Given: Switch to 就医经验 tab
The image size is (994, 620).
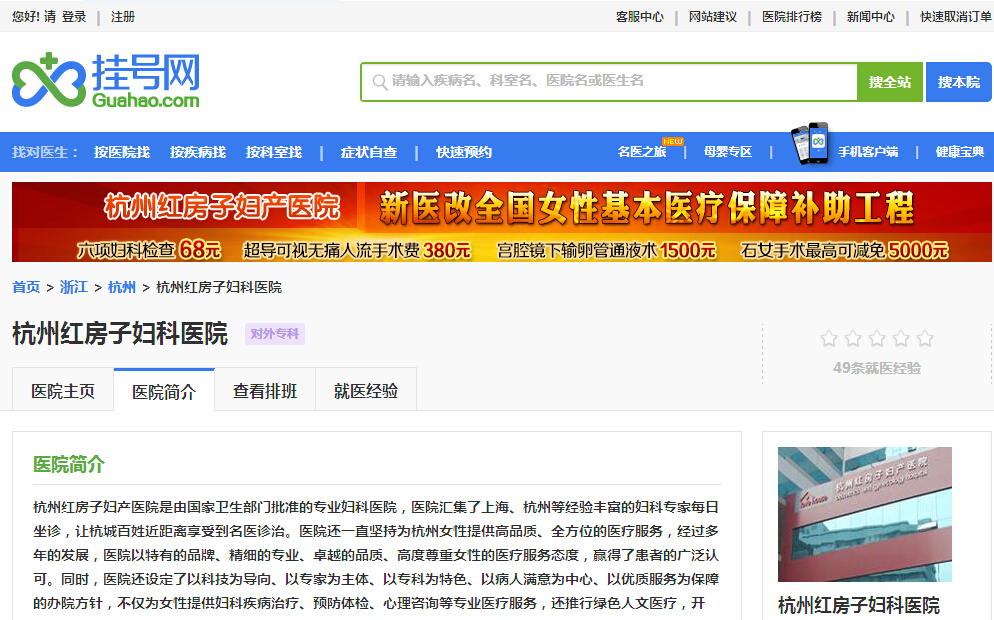Looking at the screenshot, I should pos(366,391).
